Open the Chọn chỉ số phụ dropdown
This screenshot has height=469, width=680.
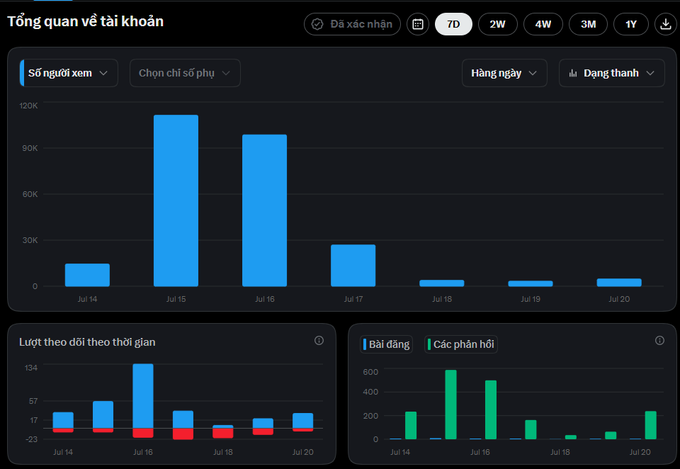tap(185, 73)
